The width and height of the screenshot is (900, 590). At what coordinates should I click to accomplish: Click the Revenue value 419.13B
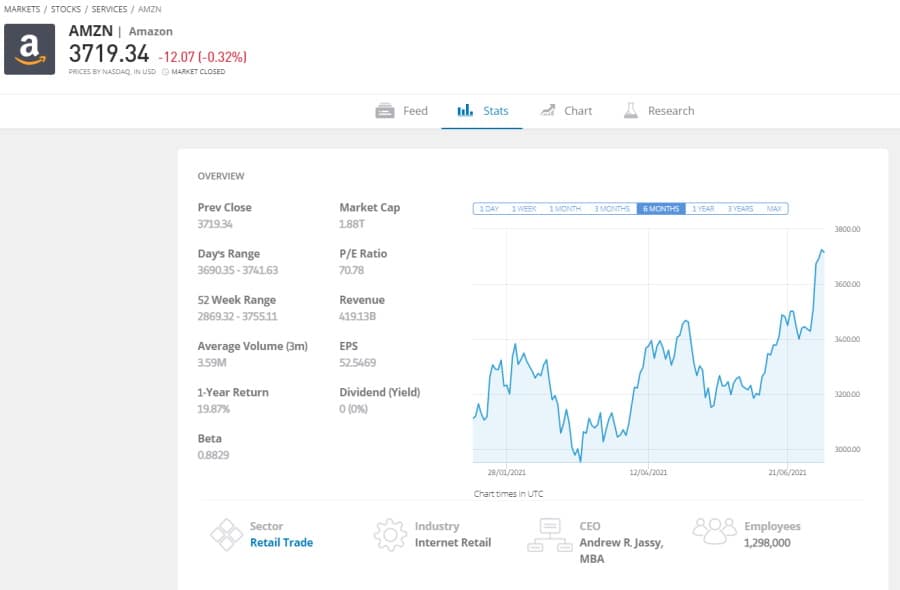[x=358, y=316]
